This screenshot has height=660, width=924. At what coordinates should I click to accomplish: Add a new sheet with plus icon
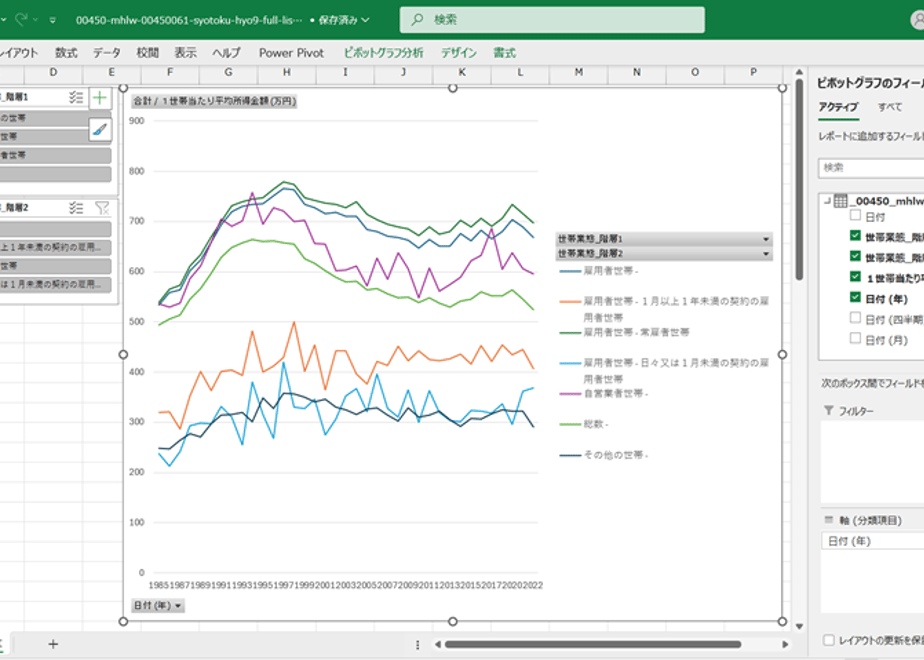[x=53, y=644]
